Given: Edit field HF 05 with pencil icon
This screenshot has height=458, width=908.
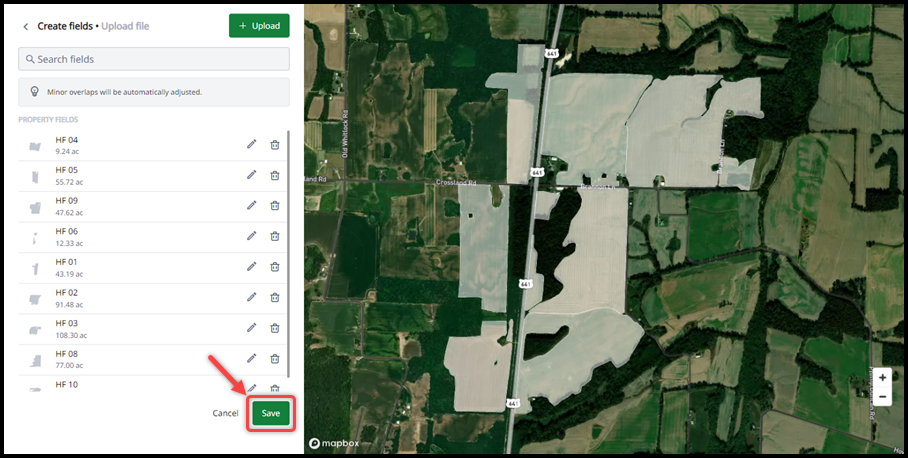Looking at the screenshot, I should (251, 175).
